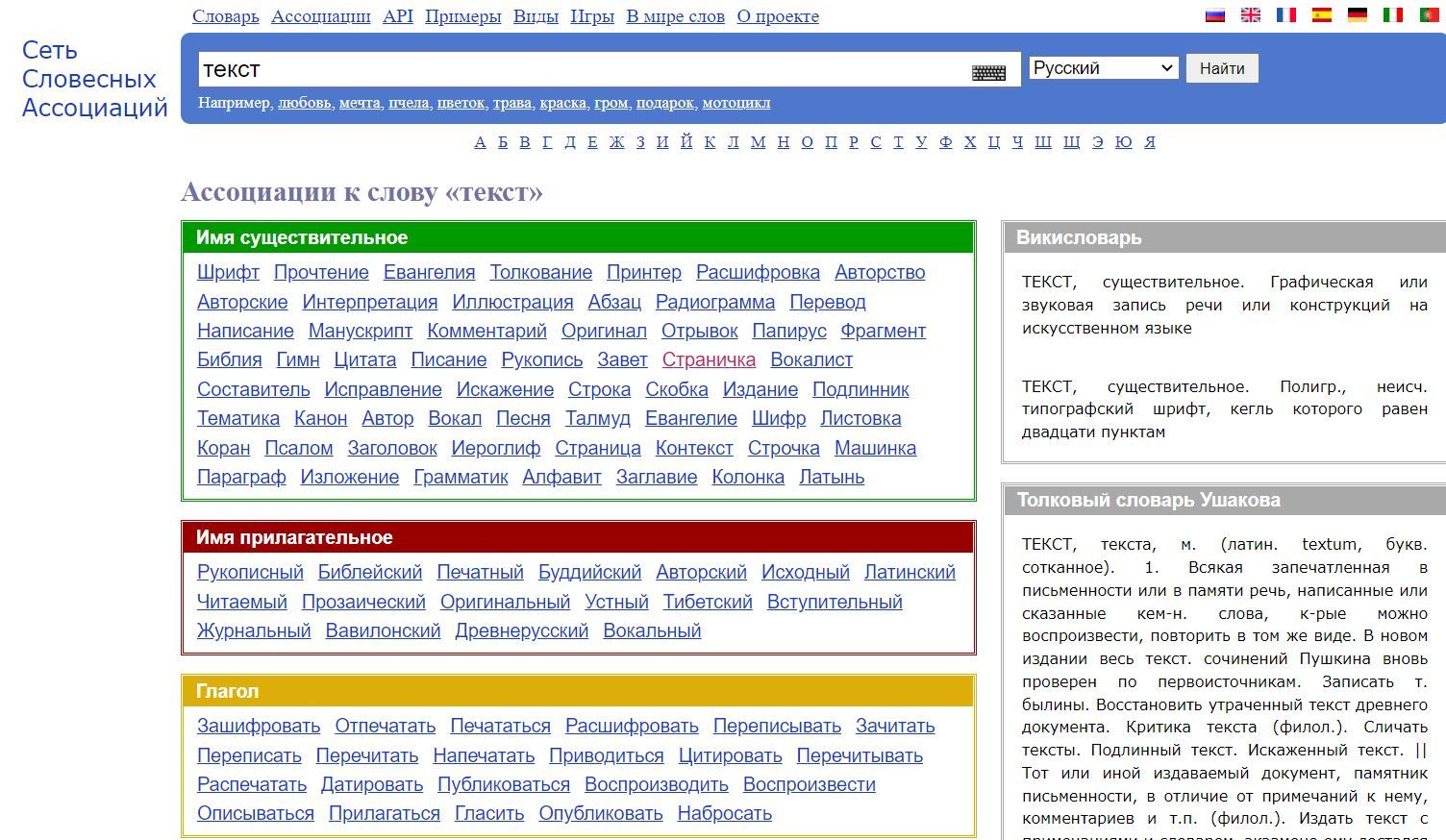Image resolution: width=1446 pixels, height=840 pixels.
Task: Click the German flag icon
Action: coord(1358,15)
